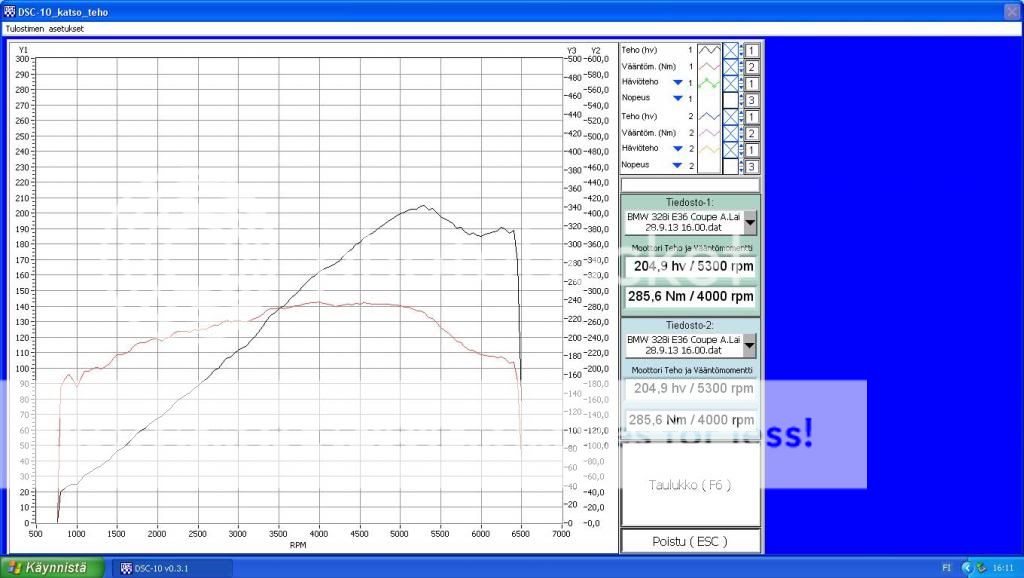The width and height of the screenshot is (1024, 578).
Task: Click the Teho (hv) file 2 line sample
Action: pos(708,116)
